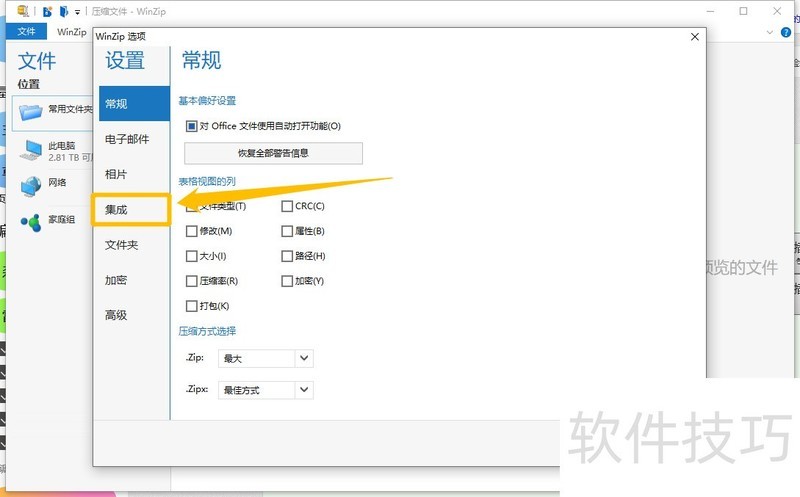Select 常用文件夹 folder icon in main window

[x=30, y=111]
